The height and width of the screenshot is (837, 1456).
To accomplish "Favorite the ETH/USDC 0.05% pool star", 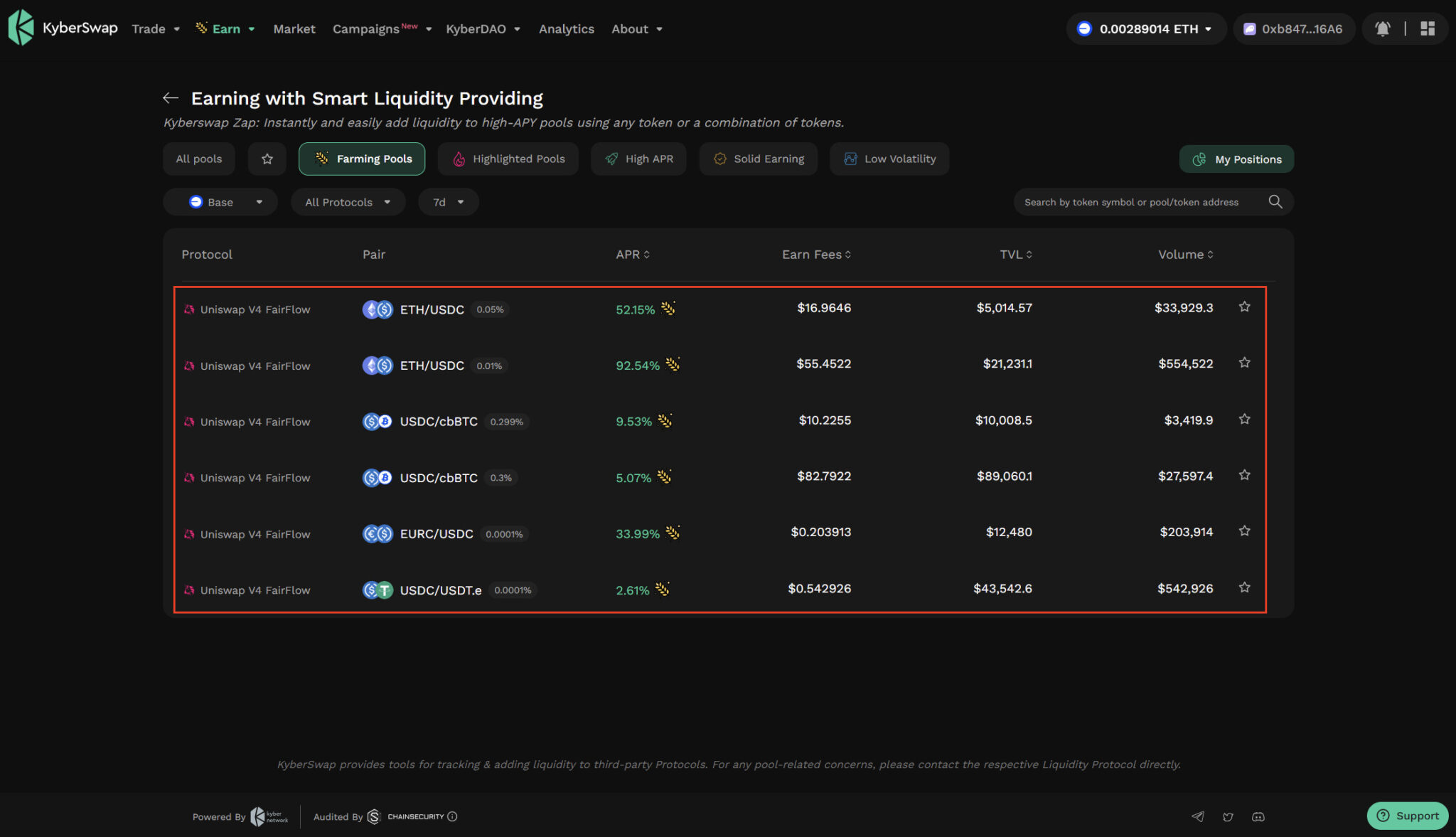I will [x=1244, y=307].
